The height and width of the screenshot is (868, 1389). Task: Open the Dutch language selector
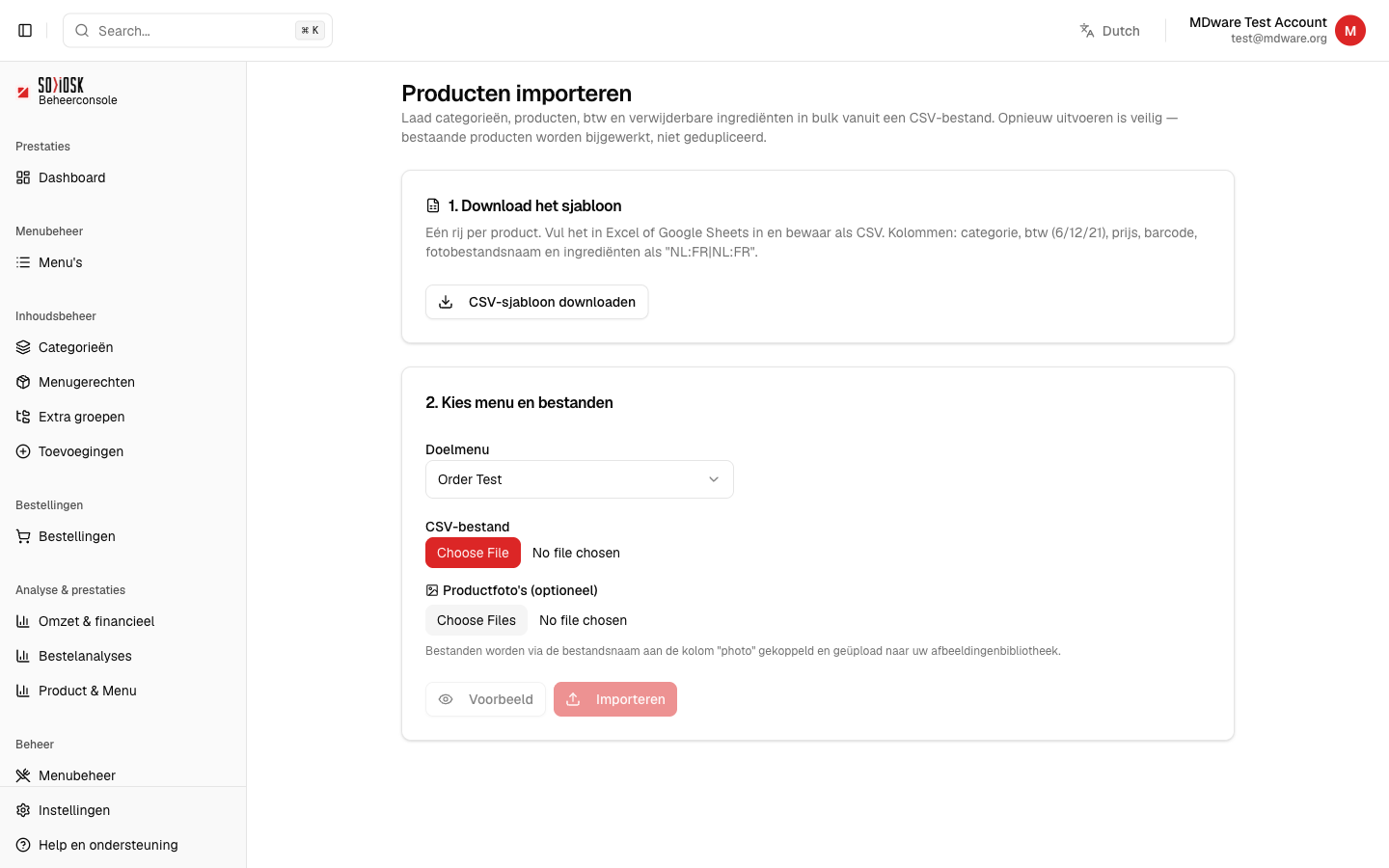coord(1109,31)
